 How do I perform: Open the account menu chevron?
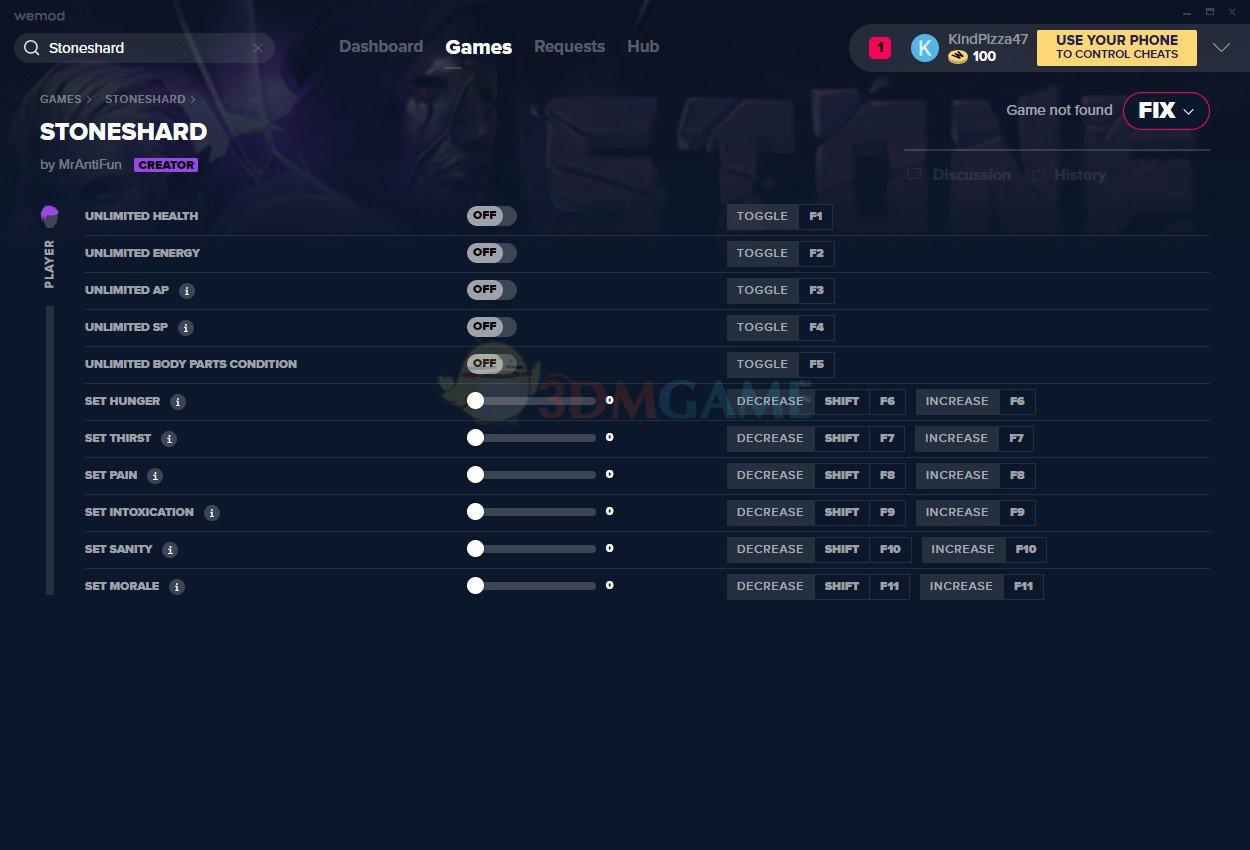pos(1221,48)
